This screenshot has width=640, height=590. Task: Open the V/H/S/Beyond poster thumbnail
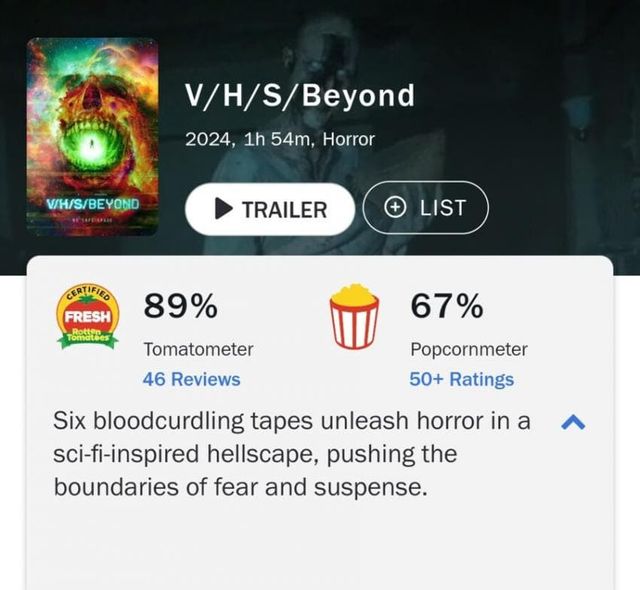[x=92, y=137]
